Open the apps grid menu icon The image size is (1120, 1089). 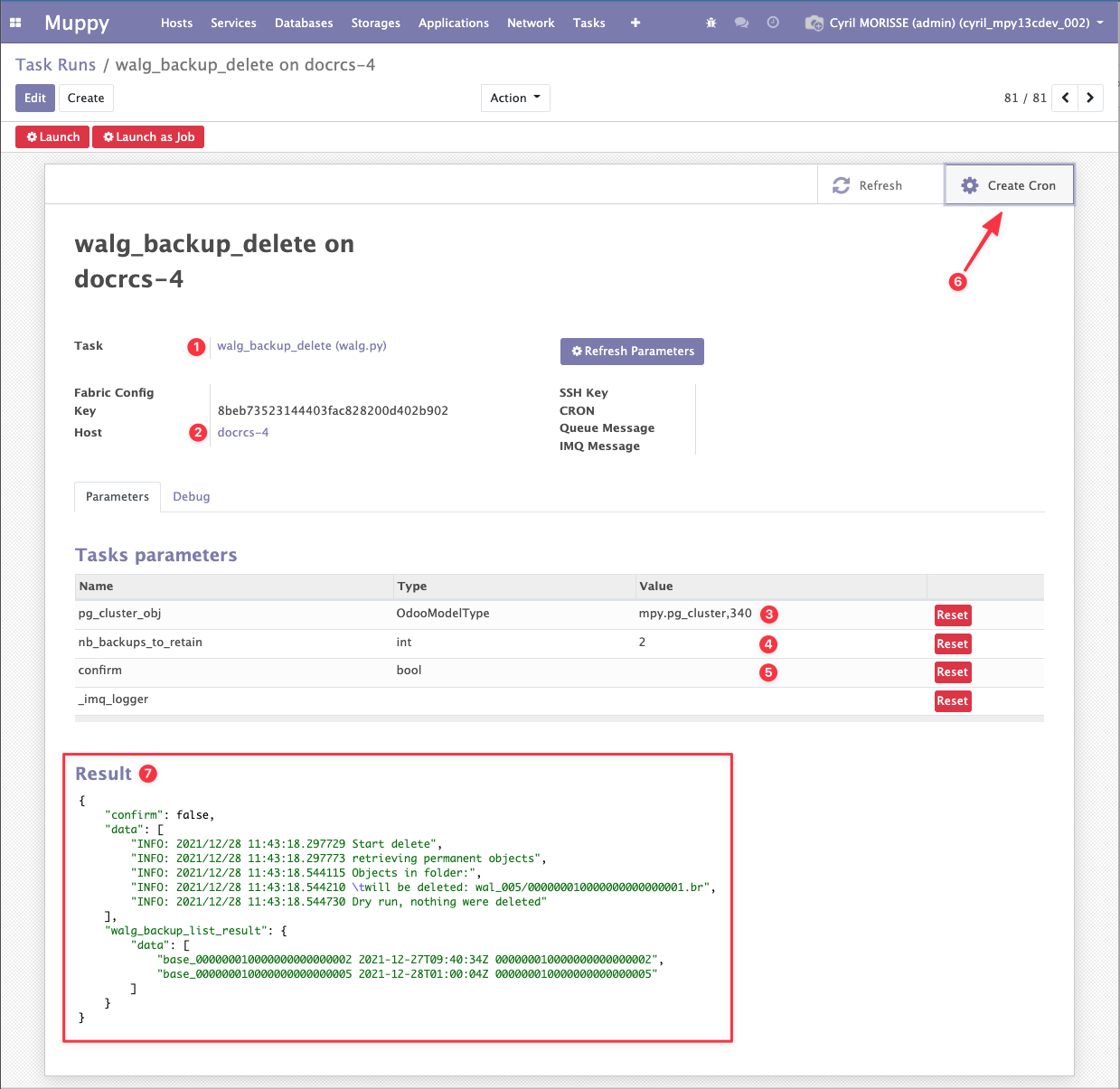point(15,23)
